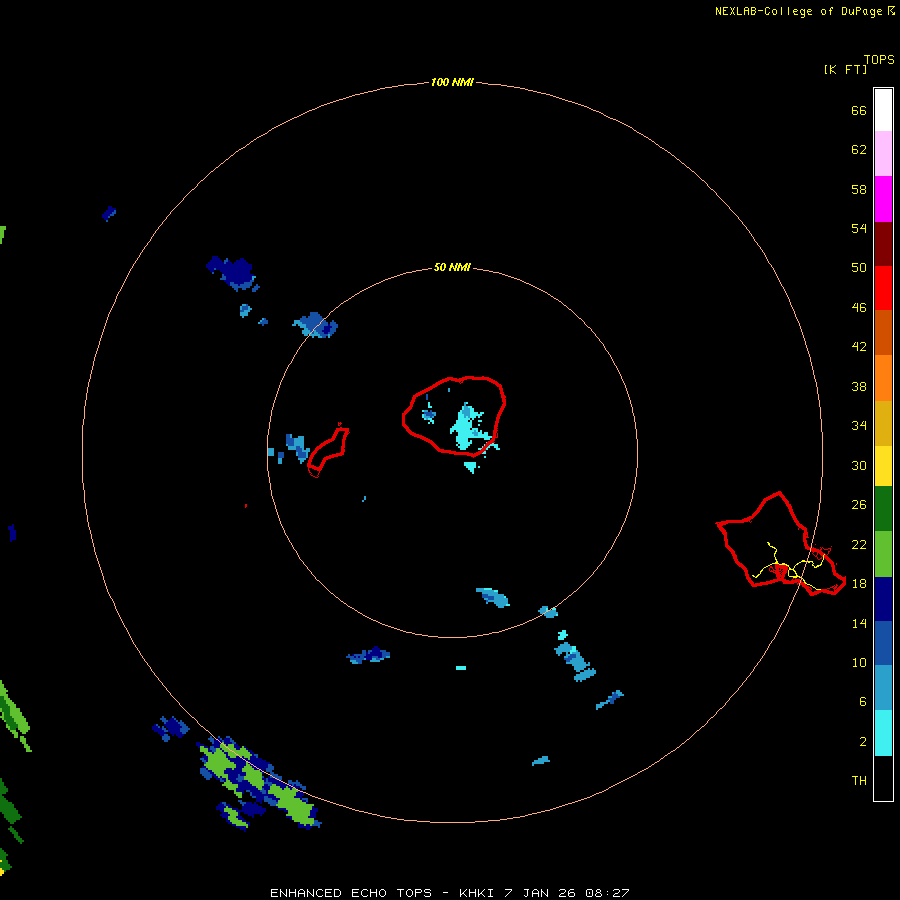Click the magenta legend swatch

(883, 199)
